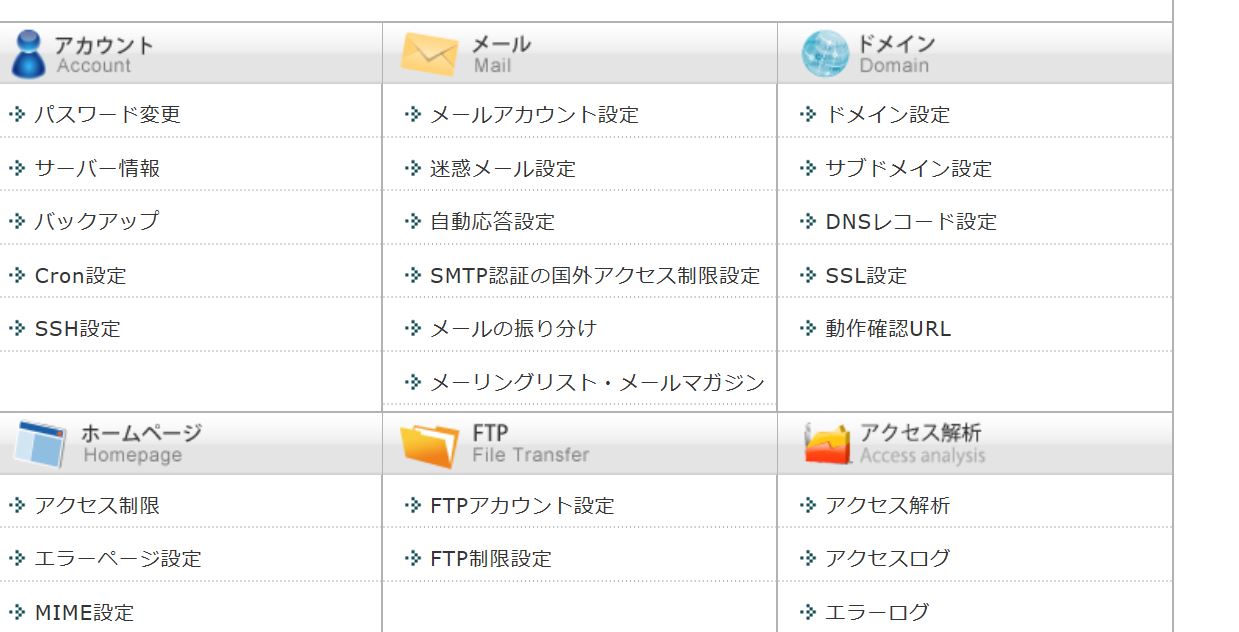Click the Access analysis chart icon
This screenshot has width=1239, height=632.
[x=827, y=445]
